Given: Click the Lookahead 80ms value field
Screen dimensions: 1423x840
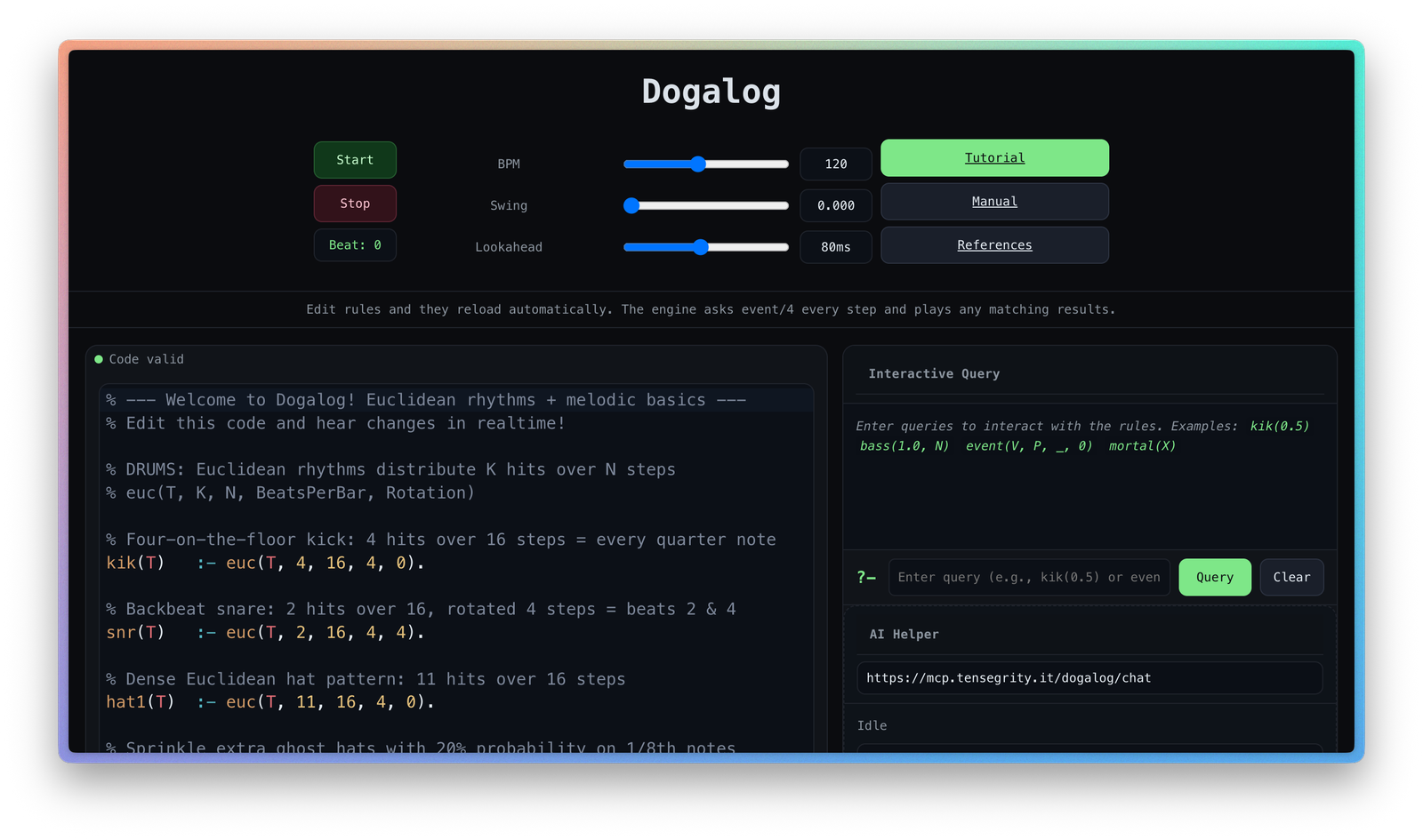Looking at the screenshot, I should (835, 247).
